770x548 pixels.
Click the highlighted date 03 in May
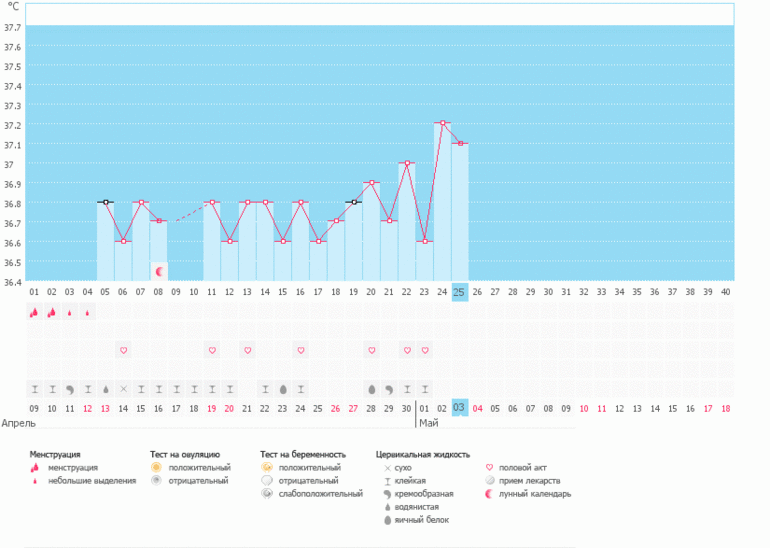459,408
